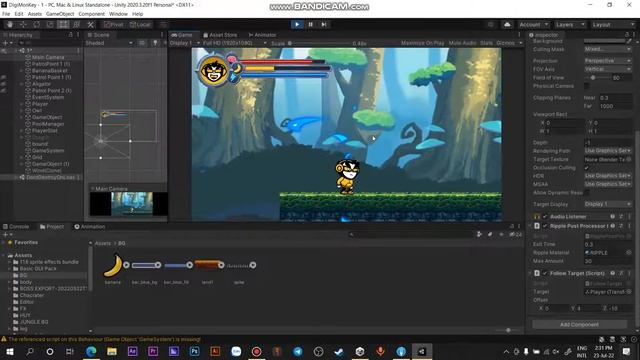Select the Scale tool in toolbar
640x360 pixels.
pyautogui.click(x=50, y=24)
